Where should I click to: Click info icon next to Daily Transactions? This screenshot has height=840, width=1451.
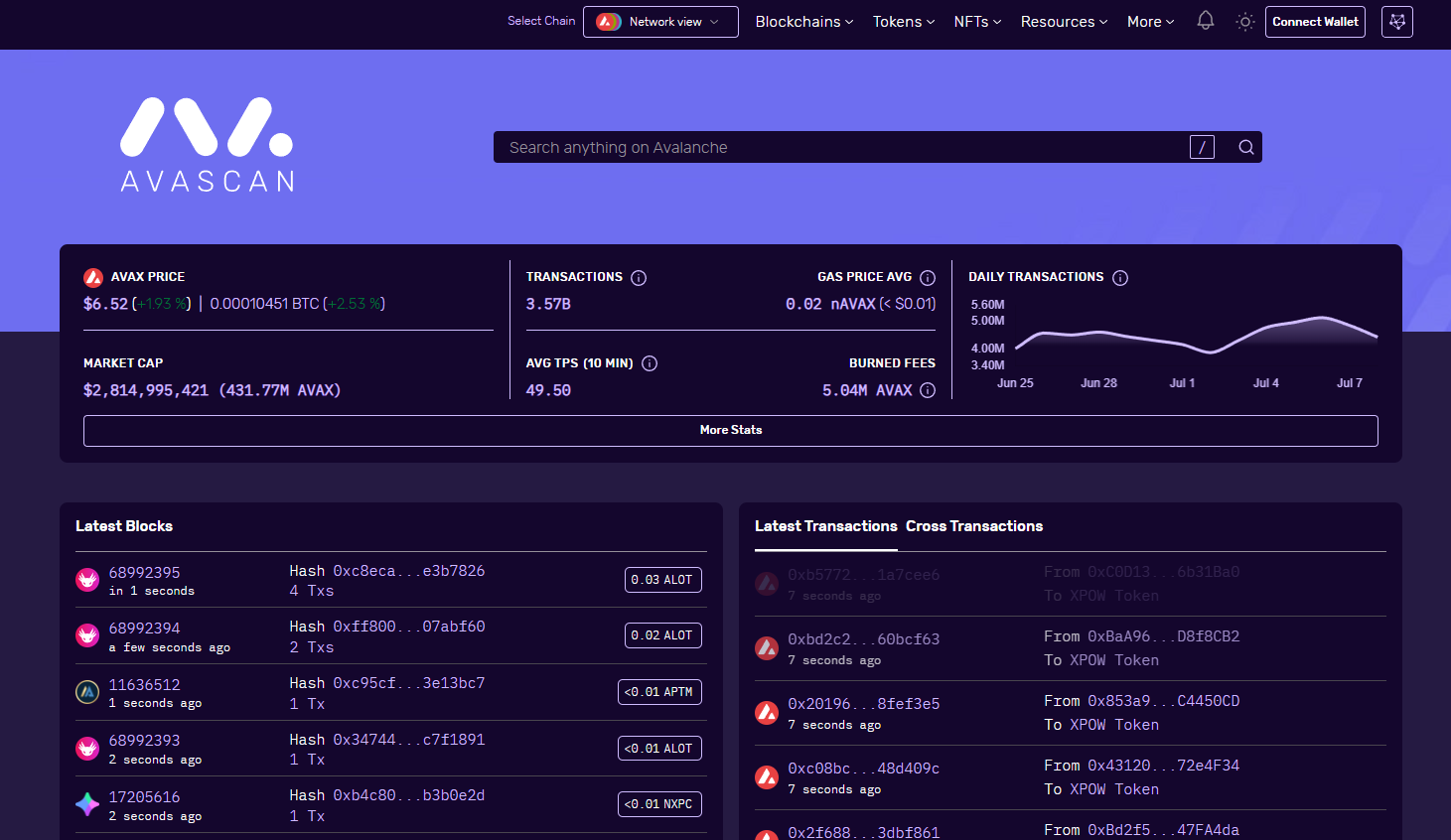pos(1120,278)
